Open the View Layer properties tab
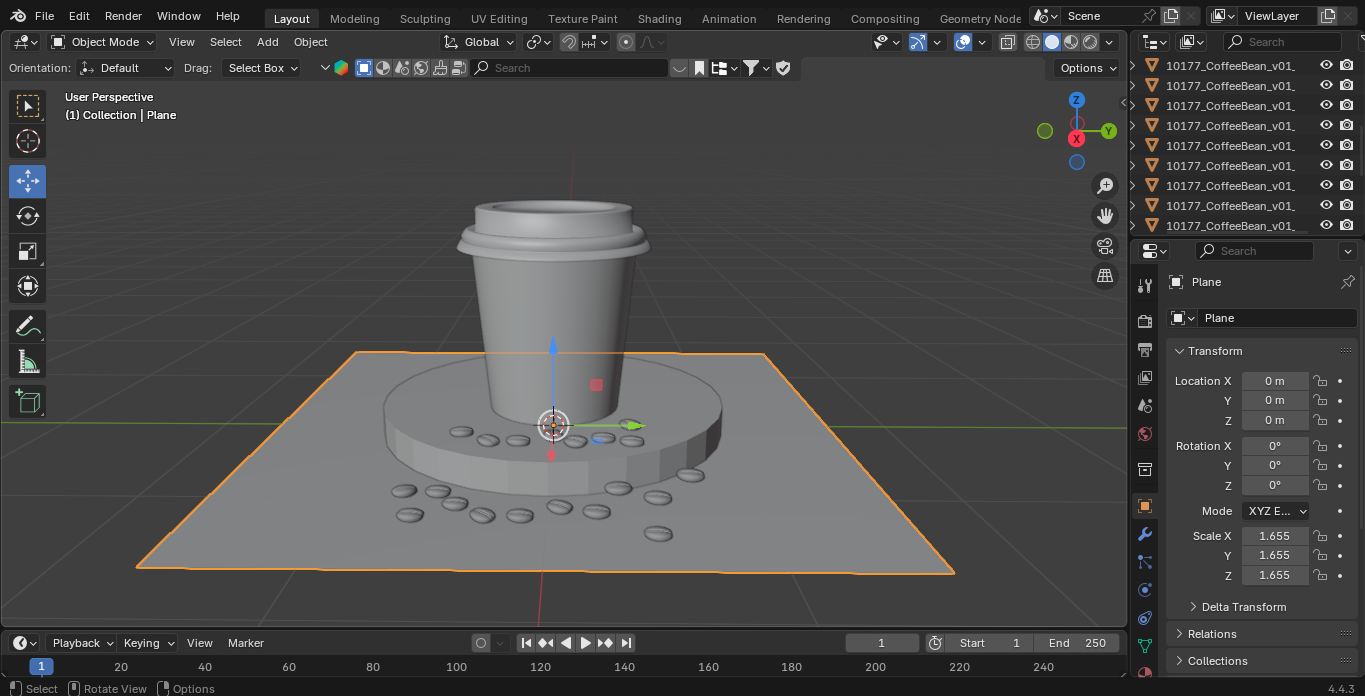This screenshot has height=696, width=1365. coord(1145,378)
